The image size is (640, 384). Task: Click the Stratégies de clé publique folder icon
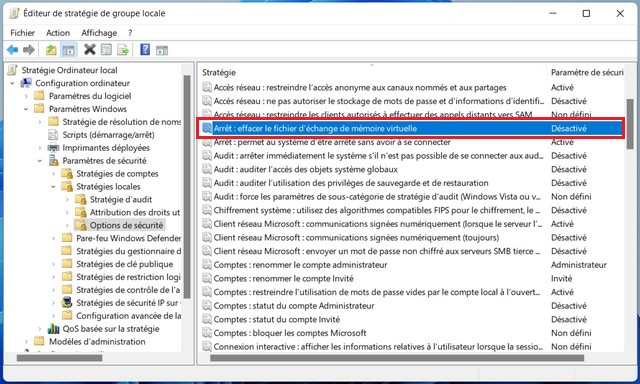click(67, 264)
